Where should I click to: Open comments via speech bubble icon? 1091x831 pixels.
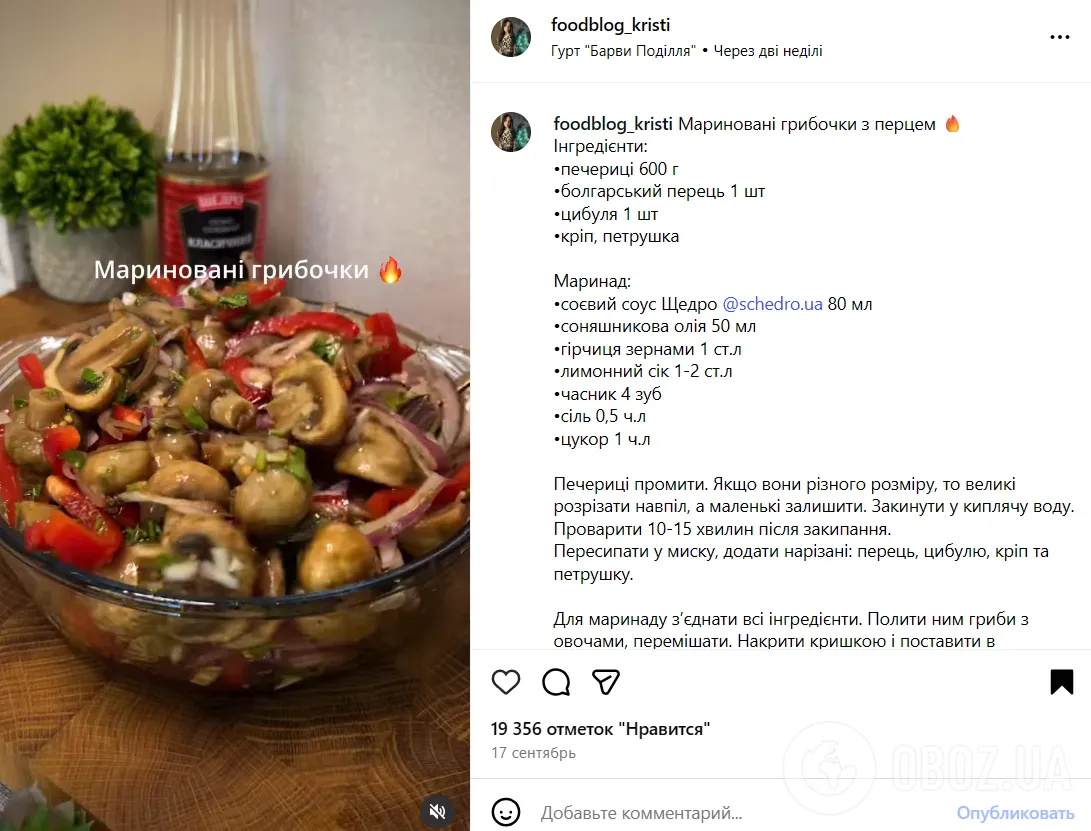(556, 682)
